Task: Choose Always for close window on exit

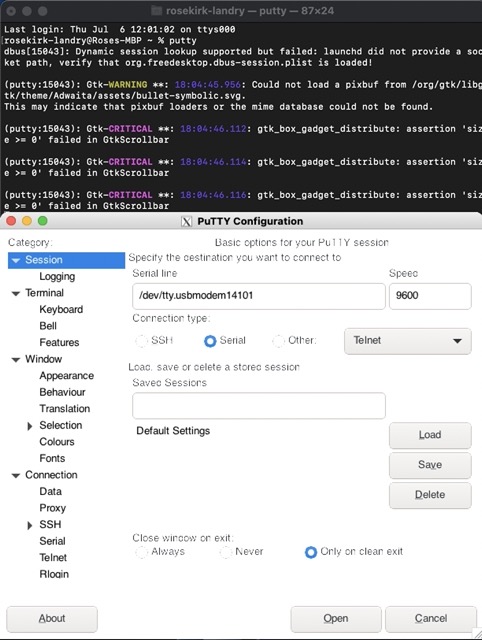Action: (141, 552)
